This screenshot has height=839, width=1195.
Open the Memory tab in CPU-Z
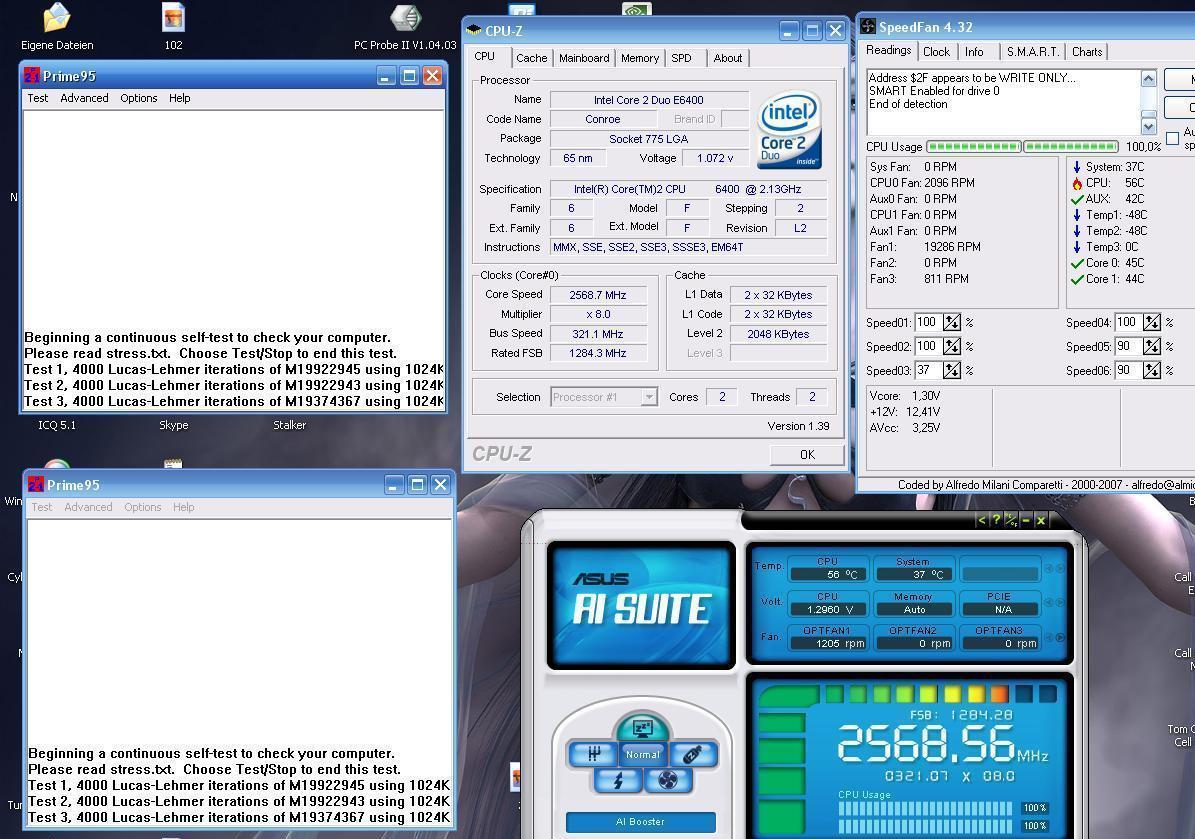pos(639,58)
